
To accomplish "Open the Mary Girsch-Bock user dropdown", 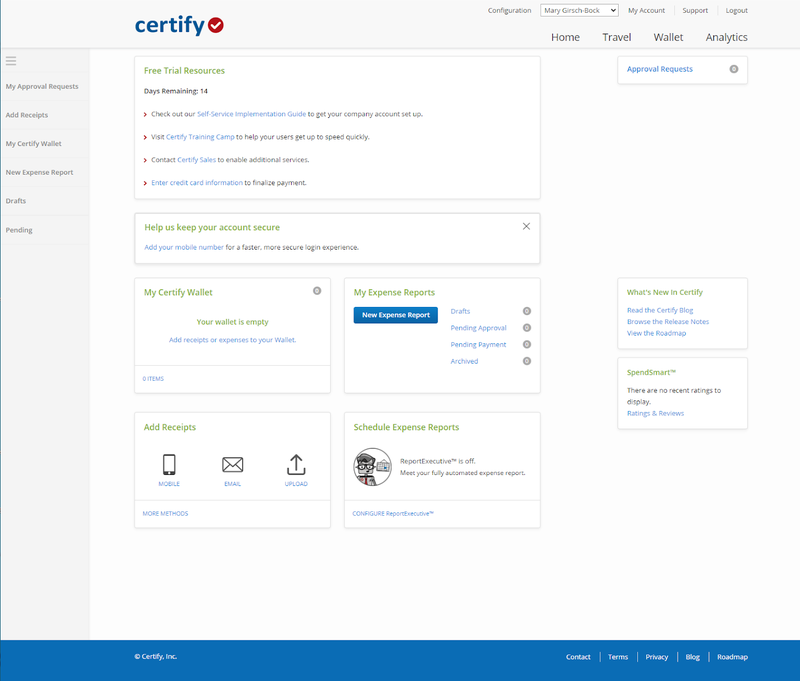I will pyautogui.click(x=579, y=10).
